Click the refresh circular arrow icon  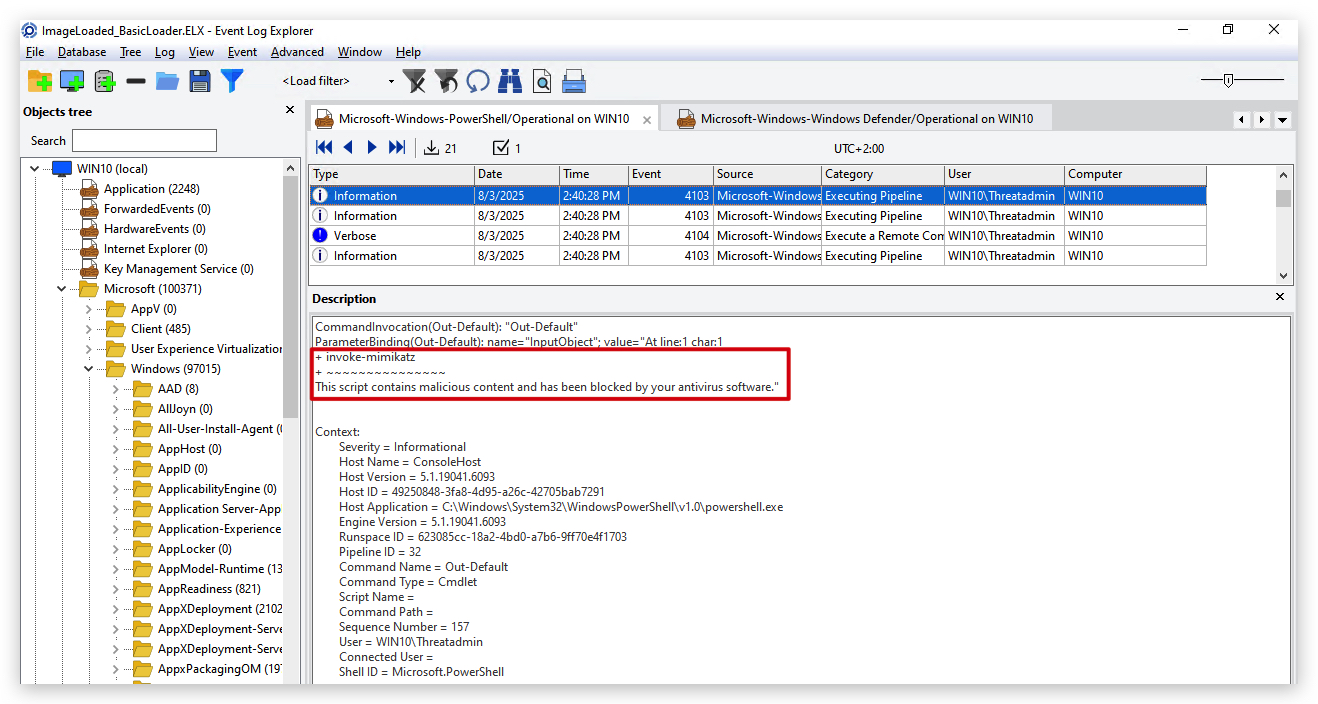pos(478,81)
